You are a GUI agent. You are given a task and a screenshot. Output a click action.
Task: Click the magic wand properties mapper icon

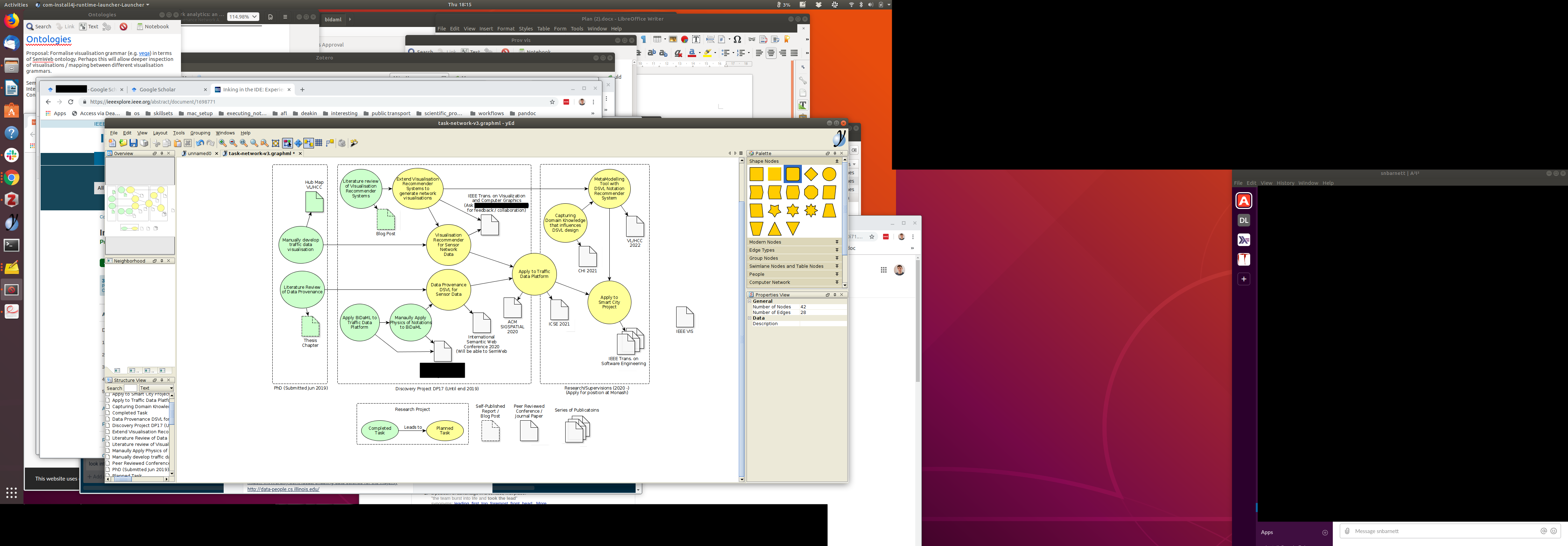coord(353,143)
